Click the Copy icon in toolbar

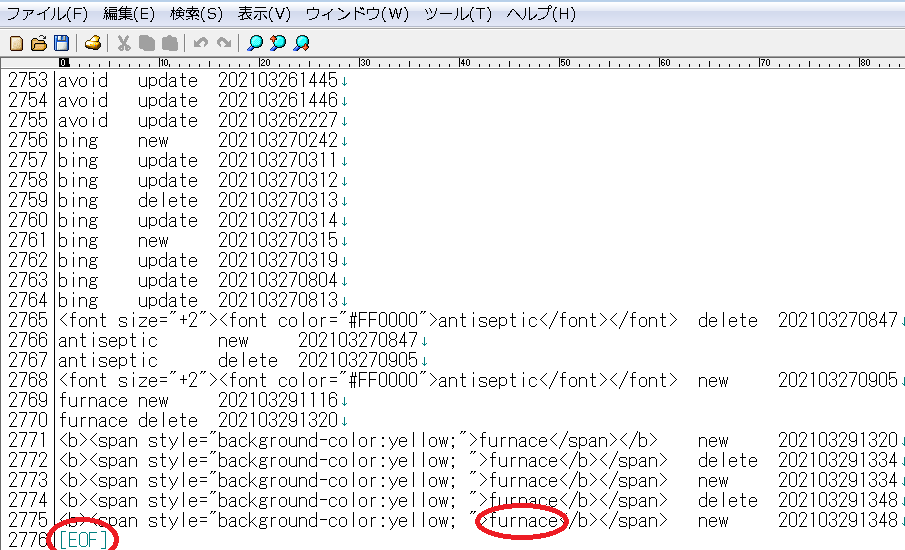(x=147, y=43)
